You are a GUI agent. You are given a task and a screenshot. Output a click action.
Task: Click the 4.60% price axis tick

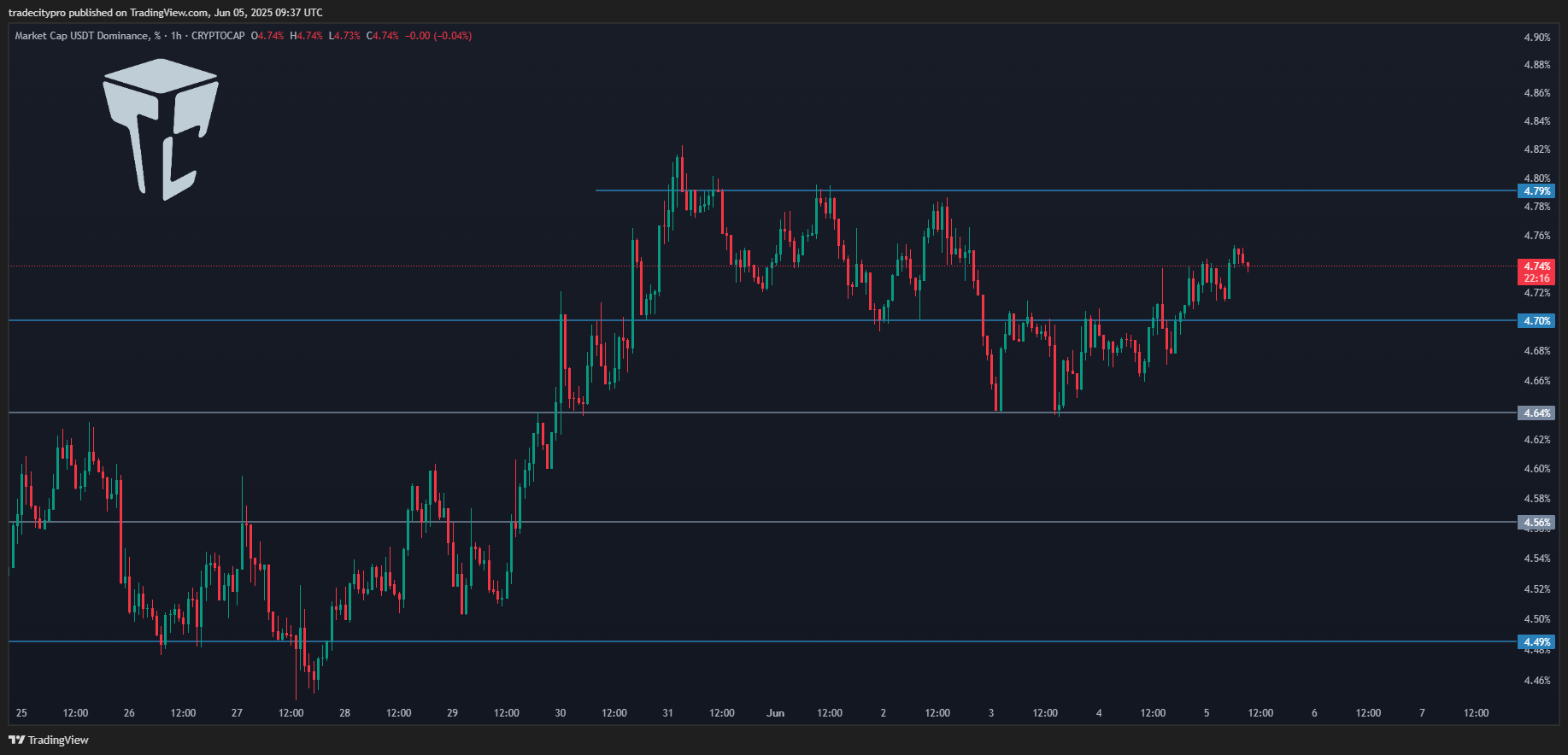click(x=1536, y=469)
